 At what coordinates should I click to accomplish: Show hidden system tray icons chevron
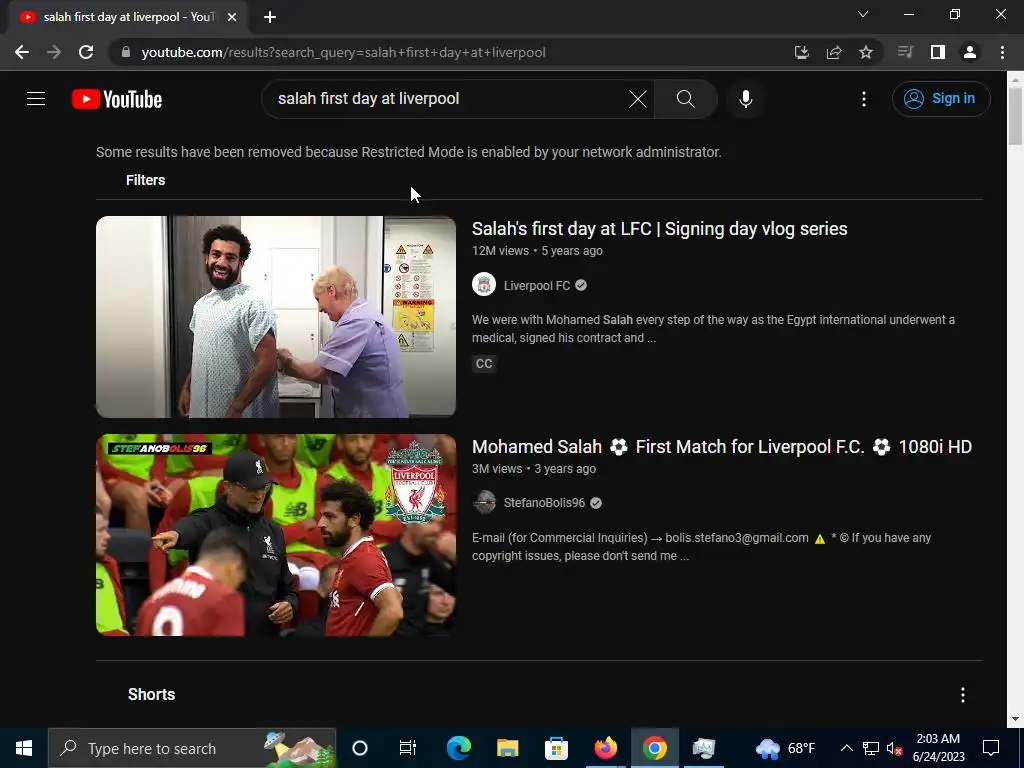tap(846, 748)
